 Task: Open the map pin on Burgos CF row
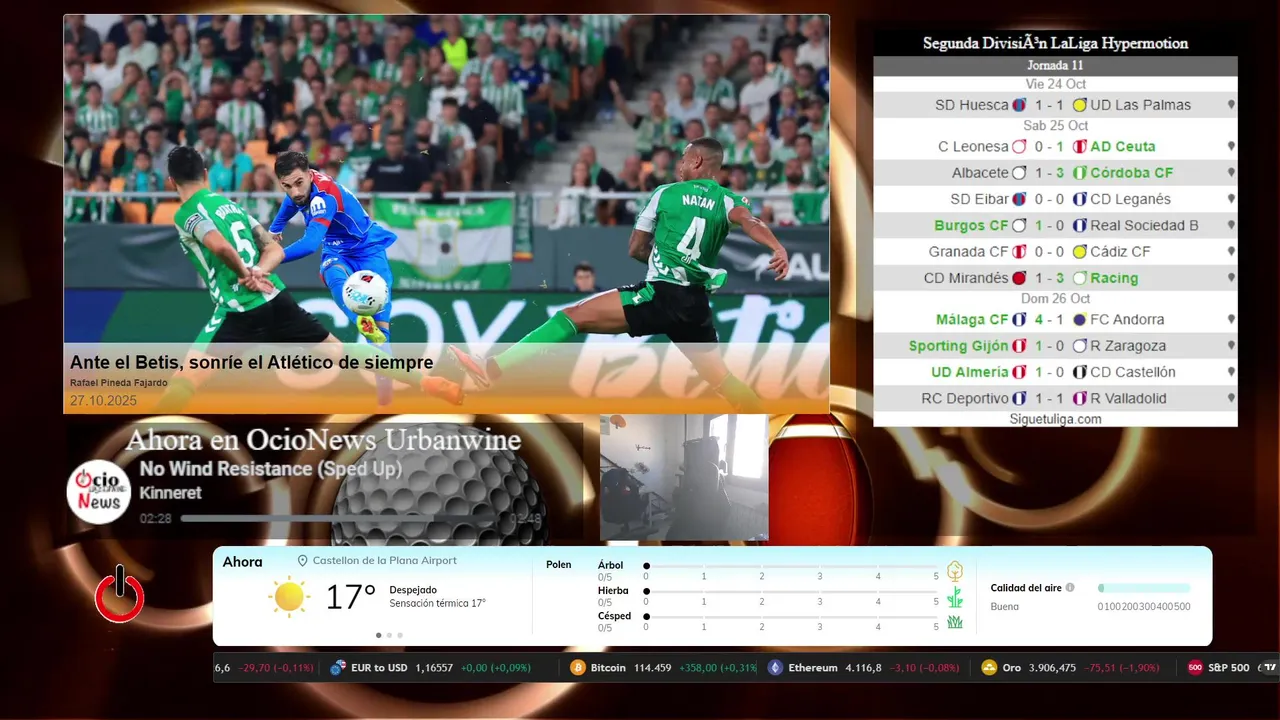[x=1231, y=226]
